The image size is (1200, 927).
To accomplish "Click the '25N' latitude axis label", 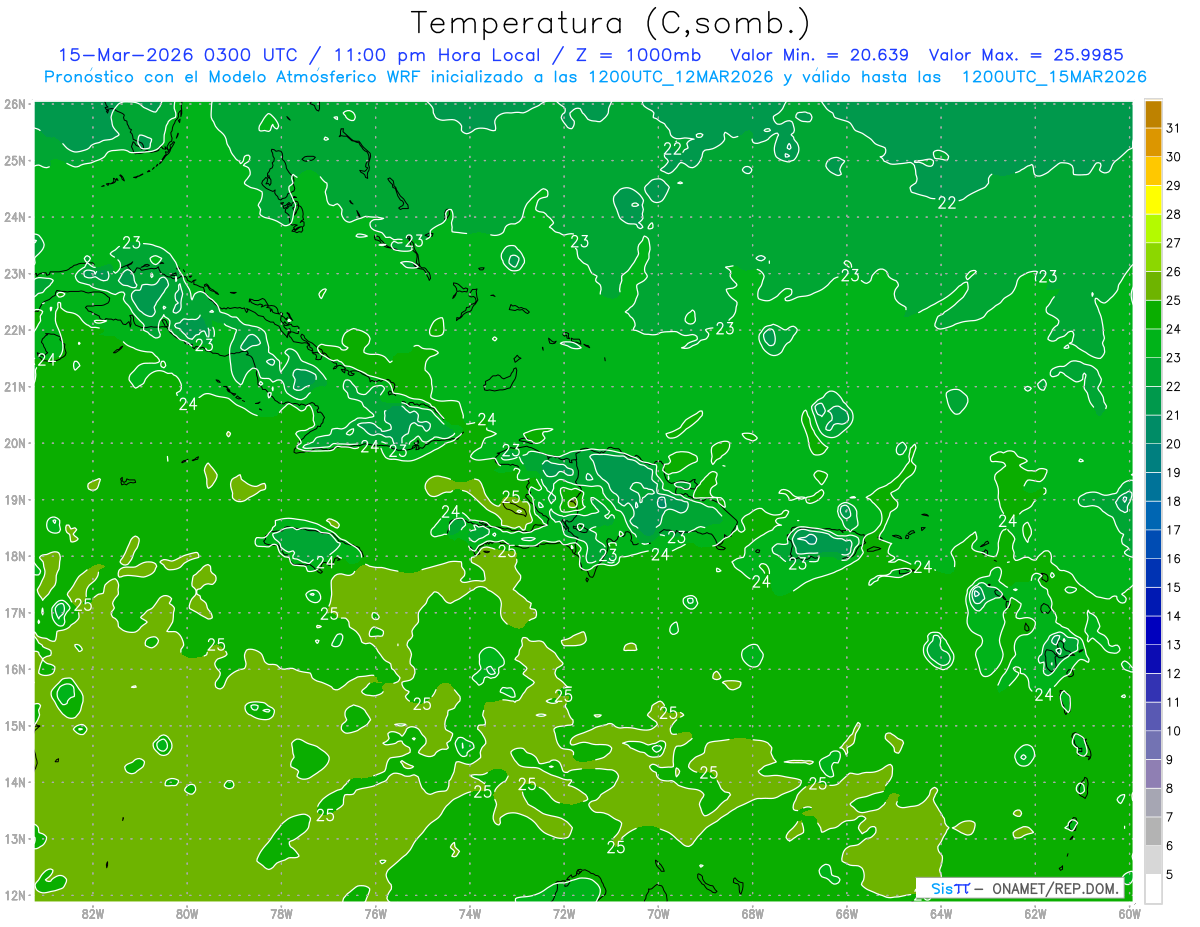I will pos(15,161).
